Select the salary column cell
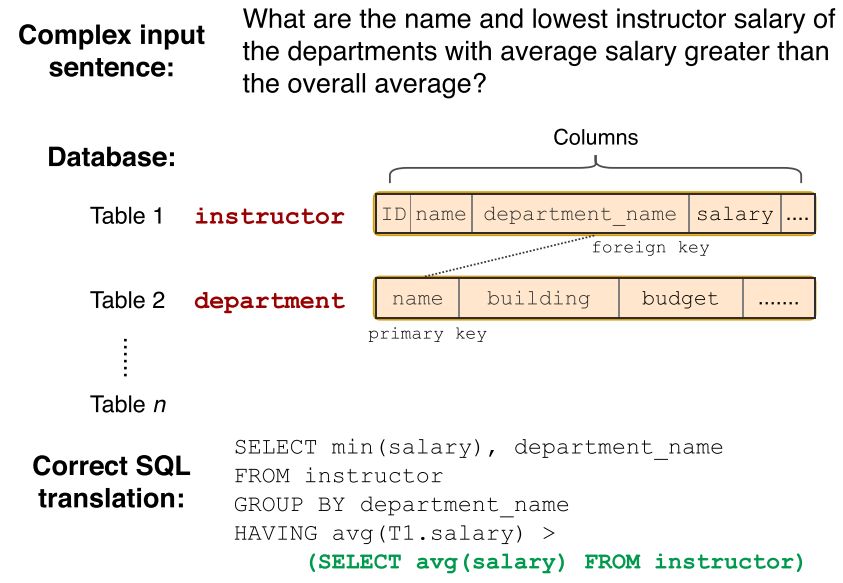Image resolution: width=843 pixels, height=583 pixels. [x=735, y=214]
